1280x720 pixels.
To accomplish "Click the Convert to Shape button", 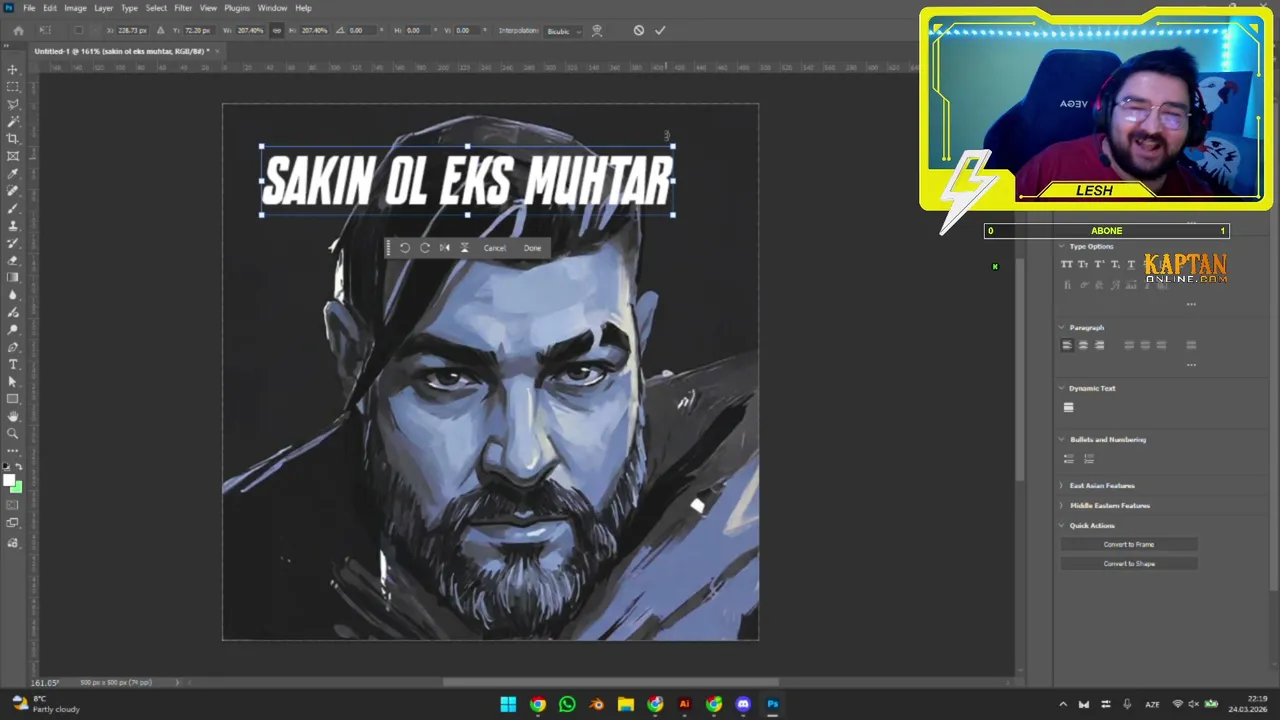I will (x=1129, y=564).
